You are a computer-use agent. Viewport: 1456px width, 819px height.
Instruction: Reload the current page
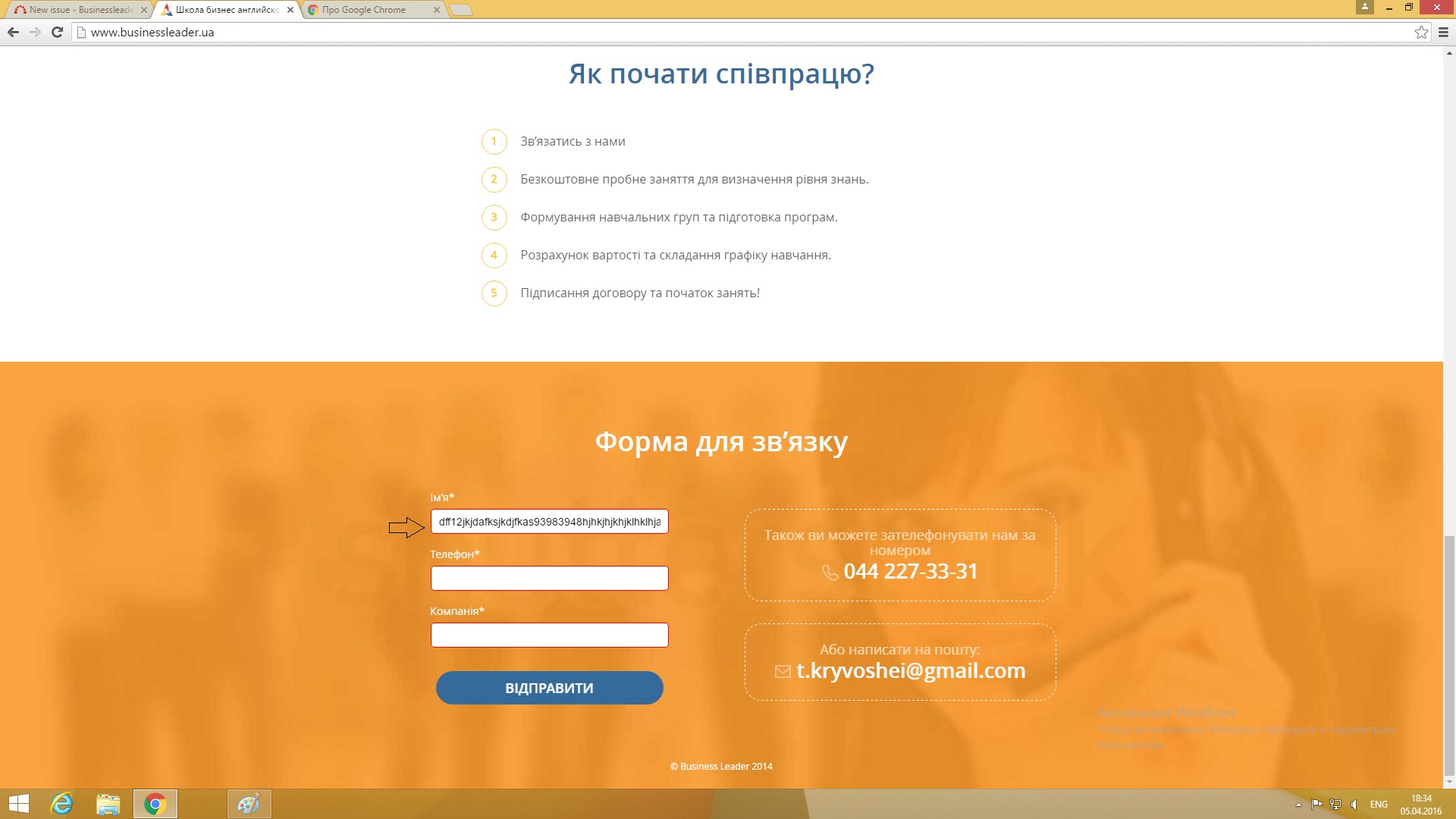tap(57, 32)
